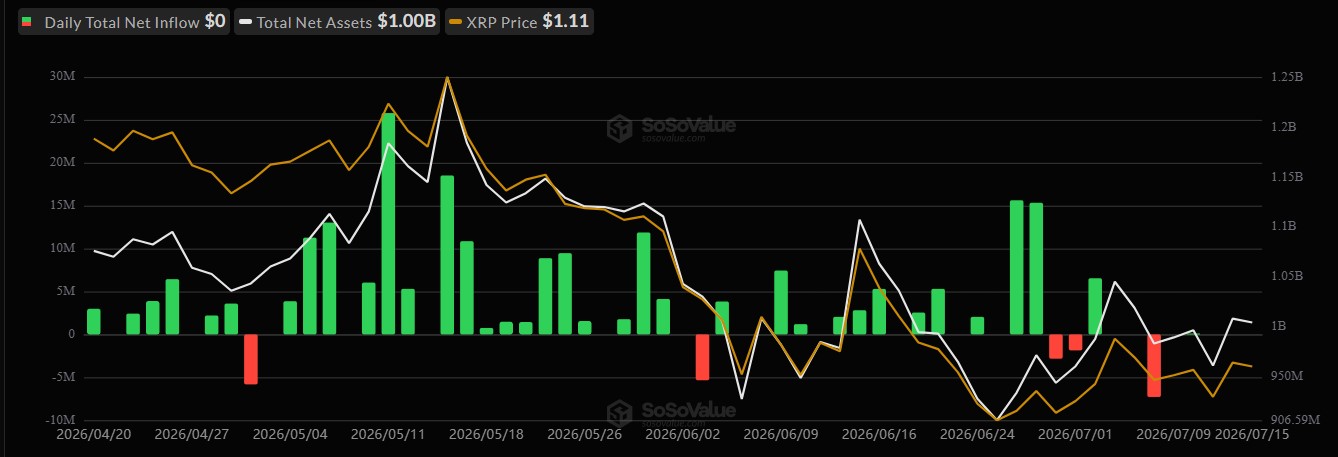Click the 0 label on the left axis
Image resolution: width=1338 pixels, height=457 pixels.
(x=71, y=334)
